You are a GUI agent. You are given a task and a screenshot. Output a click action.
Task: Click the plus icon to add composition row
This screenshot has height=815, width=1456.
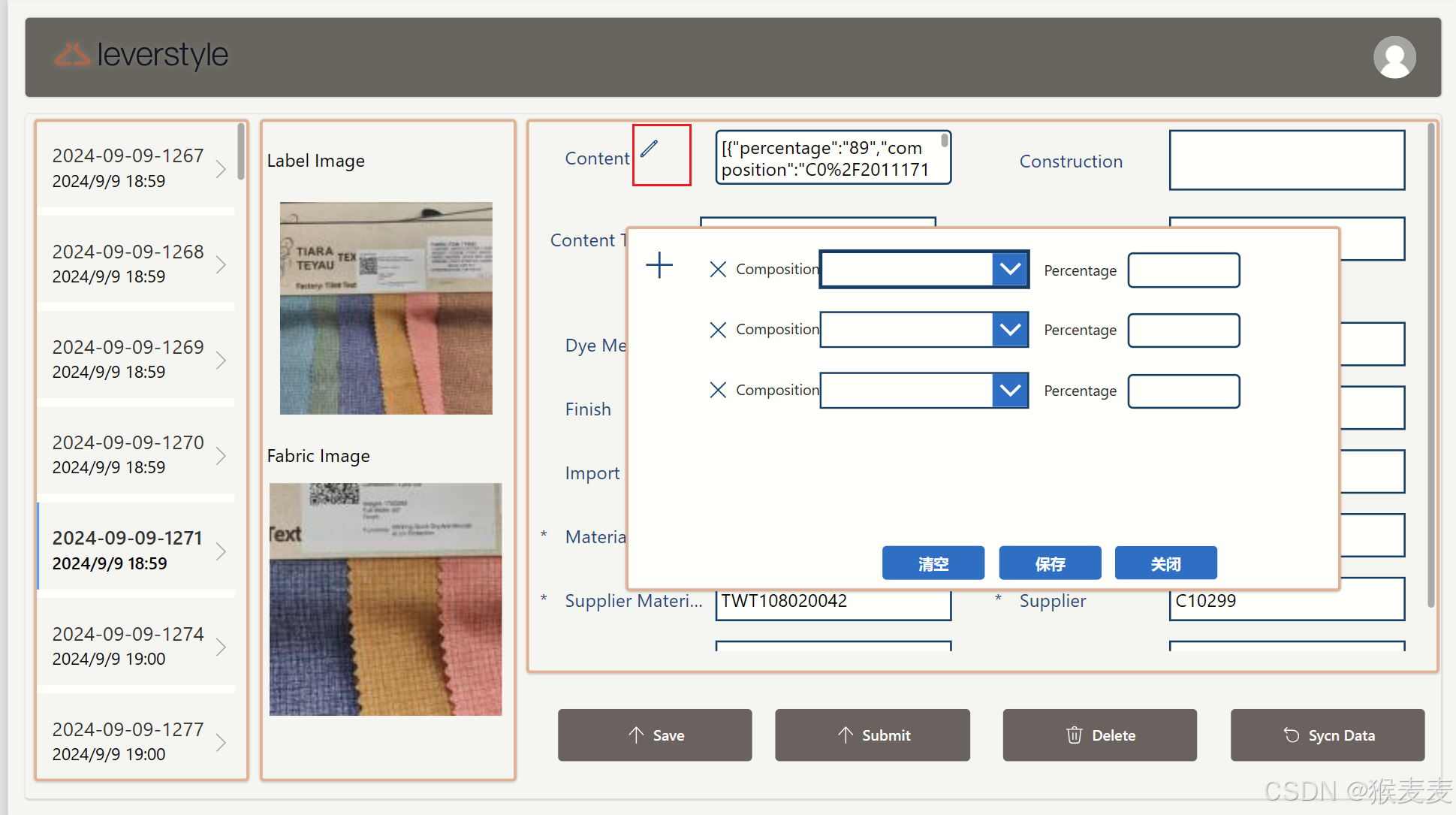point(659,265)
